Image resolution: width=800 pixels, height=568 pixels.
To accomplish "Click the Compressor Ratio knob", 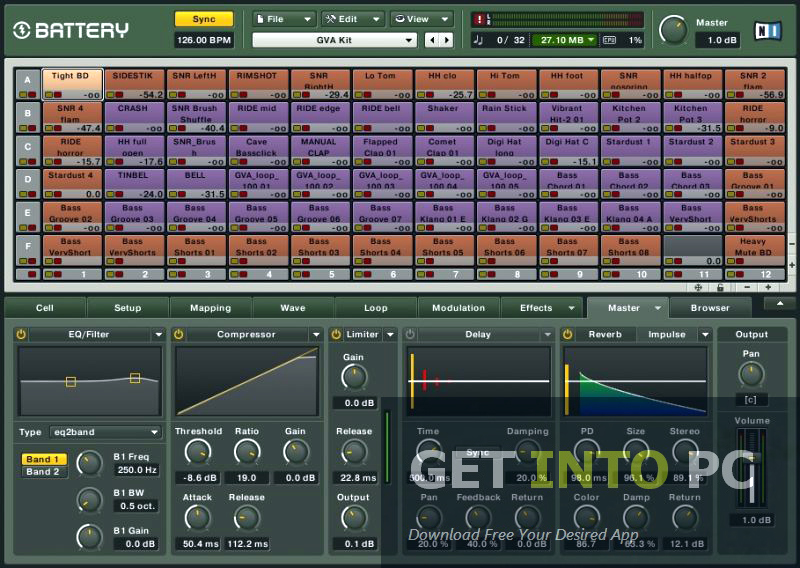I will pos(247,452).
